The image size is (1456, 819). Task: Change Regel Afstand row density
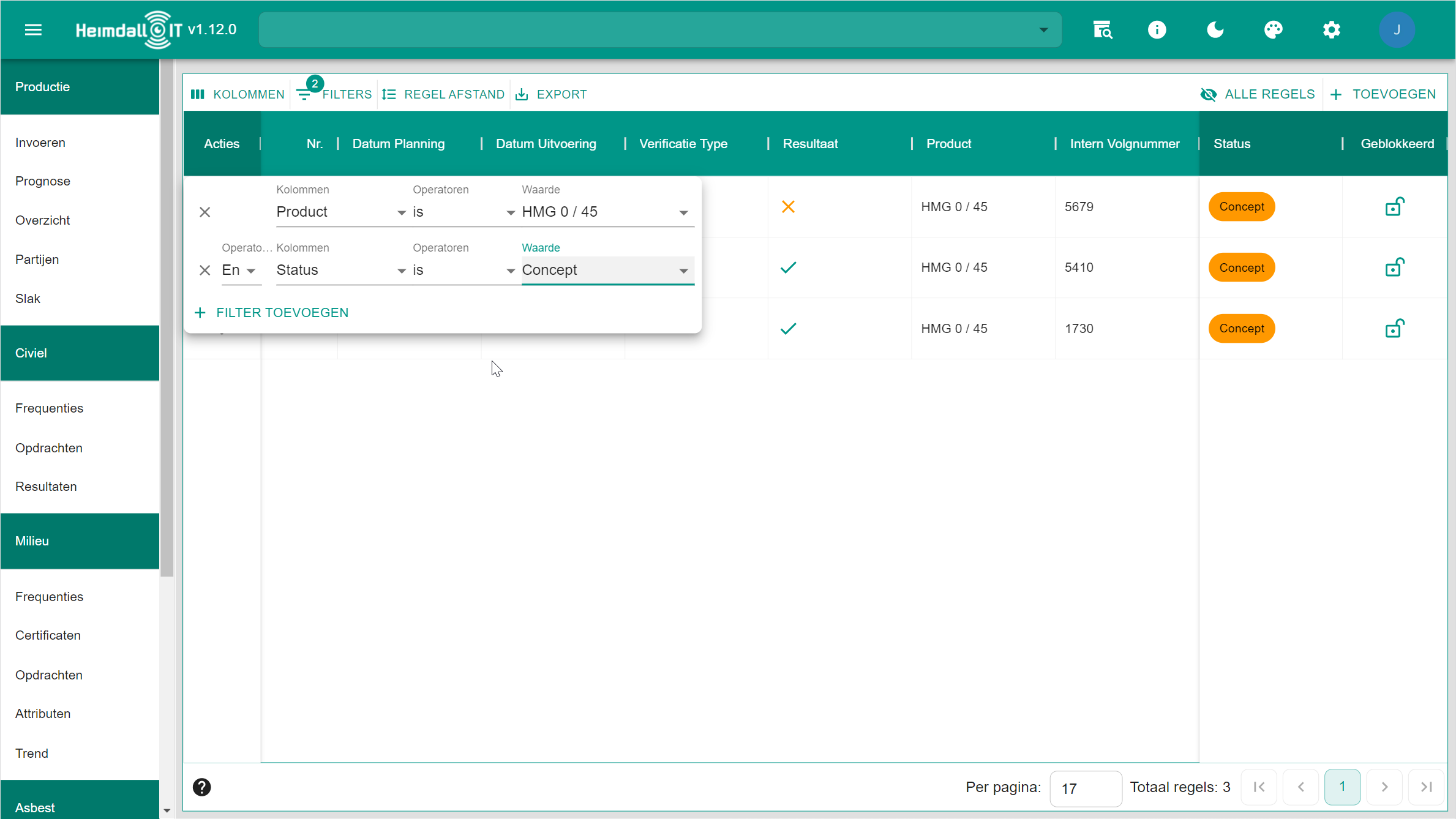(443, 94)
